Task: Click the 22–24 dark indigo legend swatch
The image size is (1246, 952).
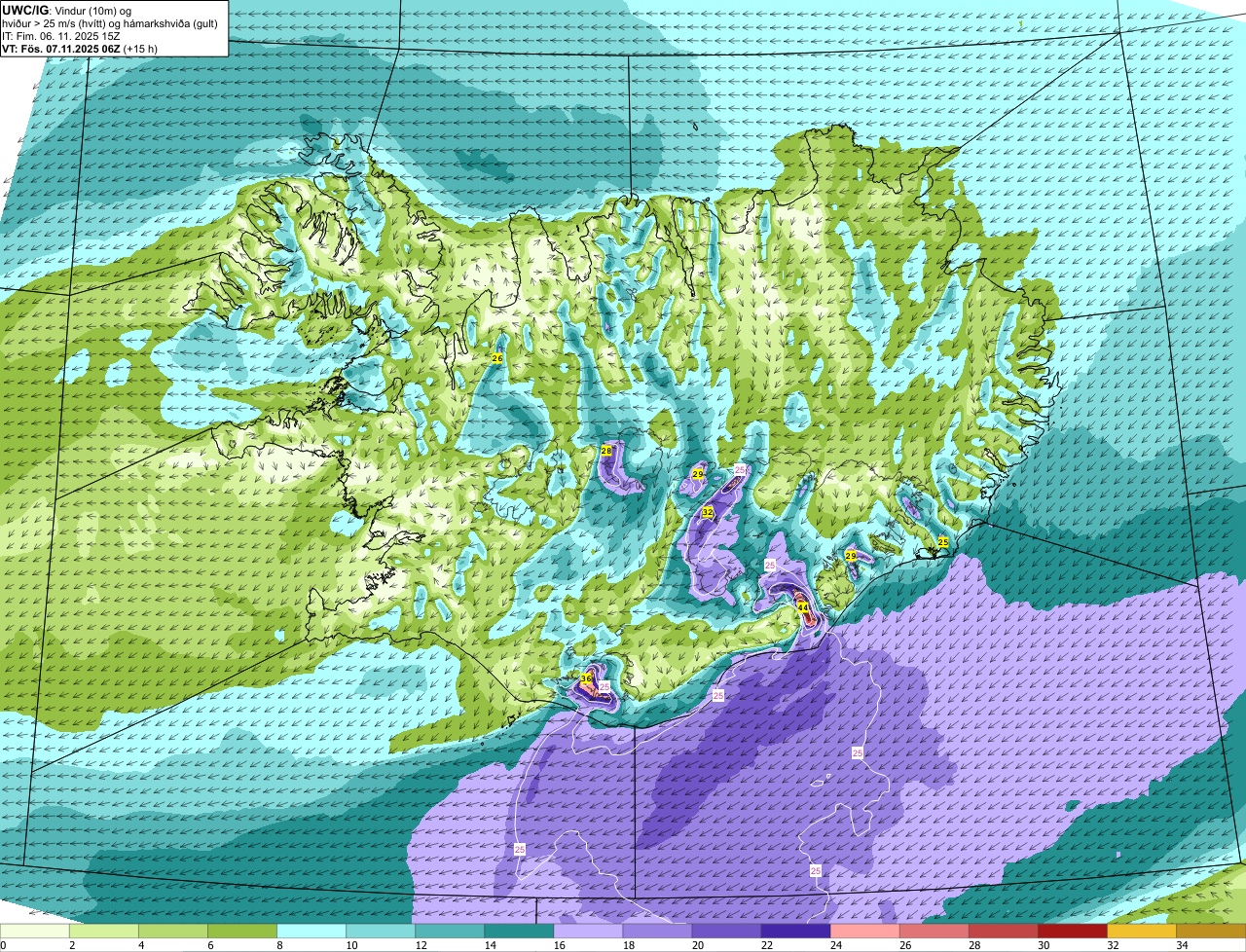Action: pyautogui.click(x=795, y=932)
